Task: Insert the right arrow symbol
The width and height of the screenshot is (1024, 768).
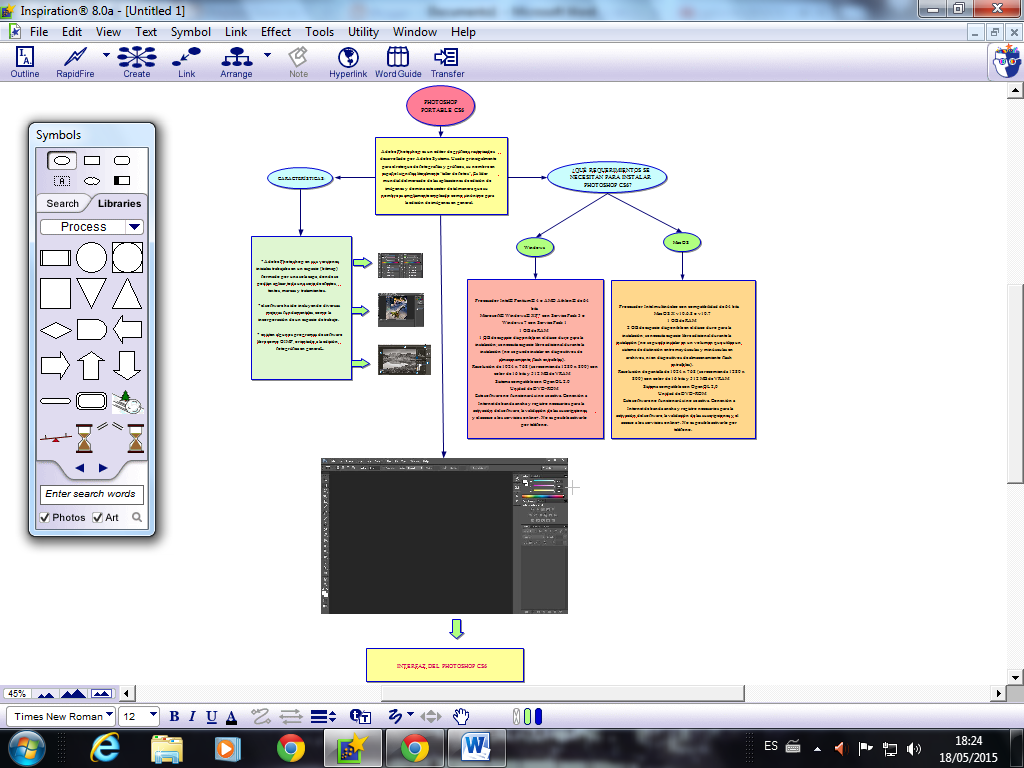Action: coord(56,365)
